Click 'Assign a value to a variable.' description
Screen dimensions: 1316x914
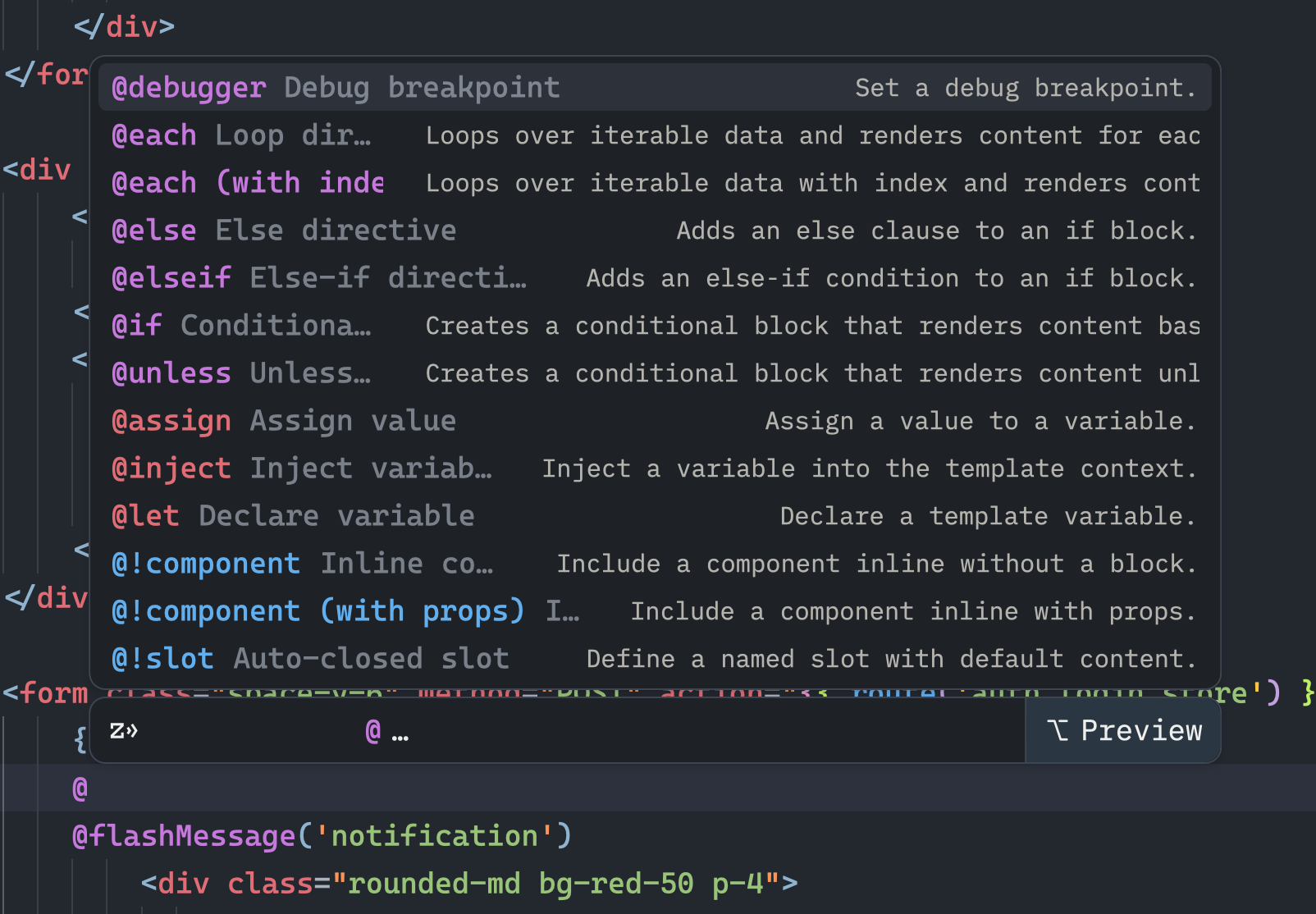(980, 420)
